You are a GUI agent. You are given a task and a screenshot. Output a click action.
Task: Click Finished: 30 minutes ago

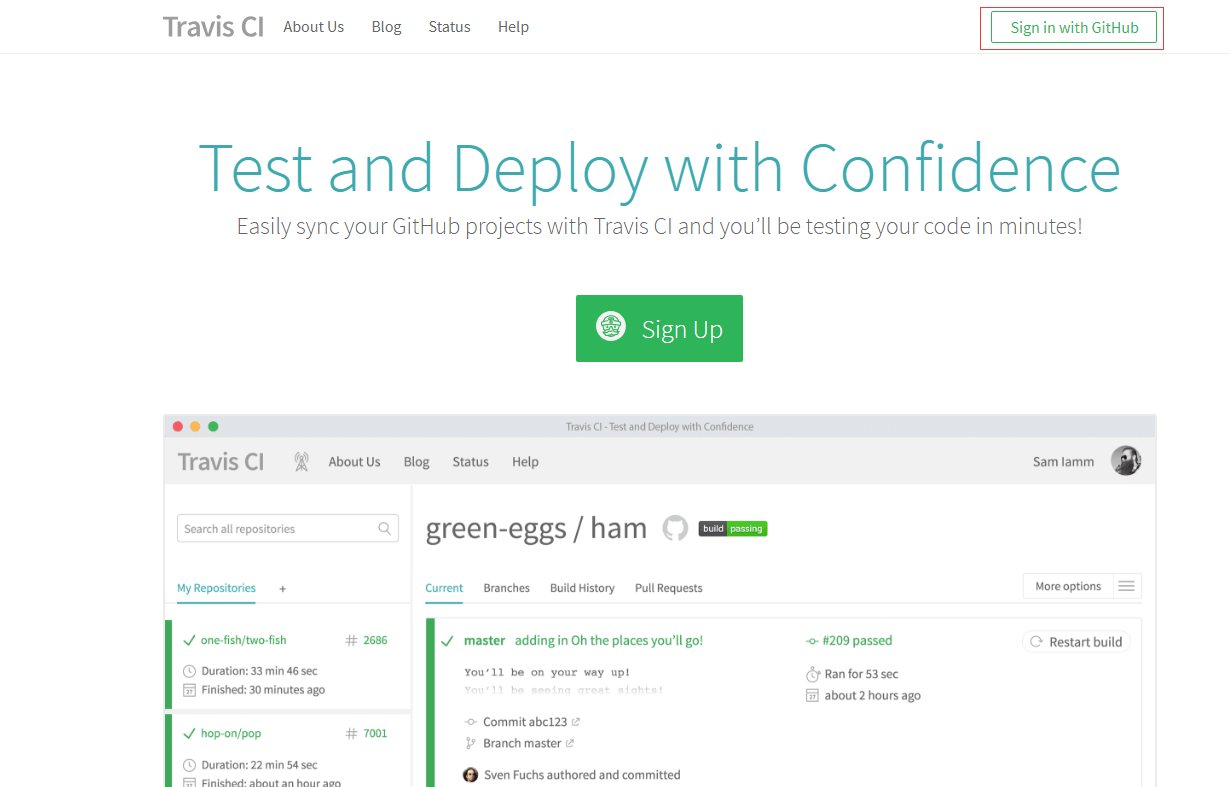click(263, 690)
